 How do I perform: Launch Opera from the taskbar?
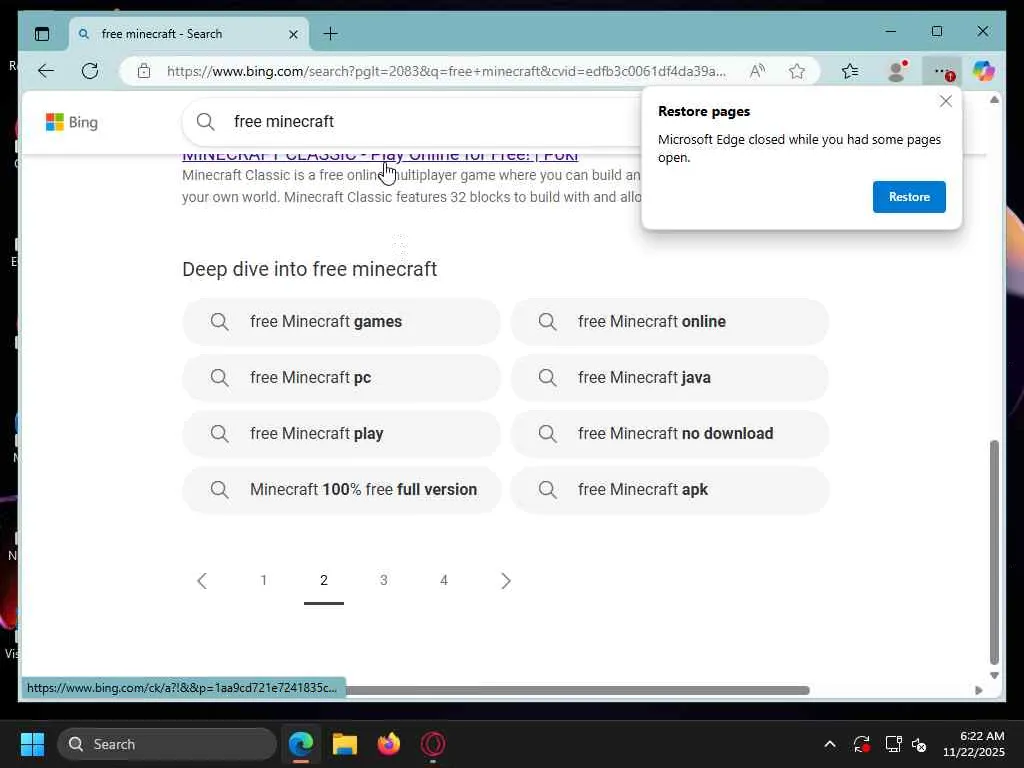(x=433, y=744)
